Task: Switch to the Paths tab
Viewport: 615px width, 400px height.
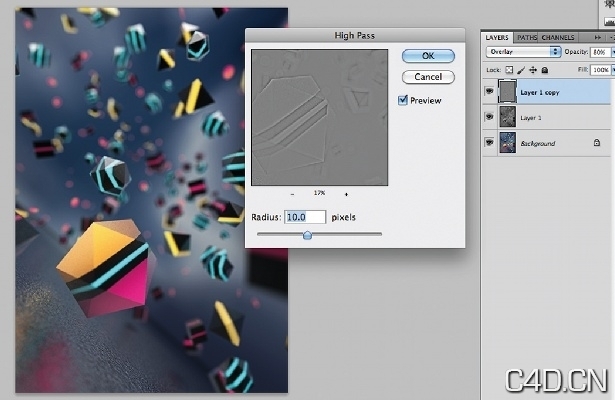Action: (x=527, y=37)
